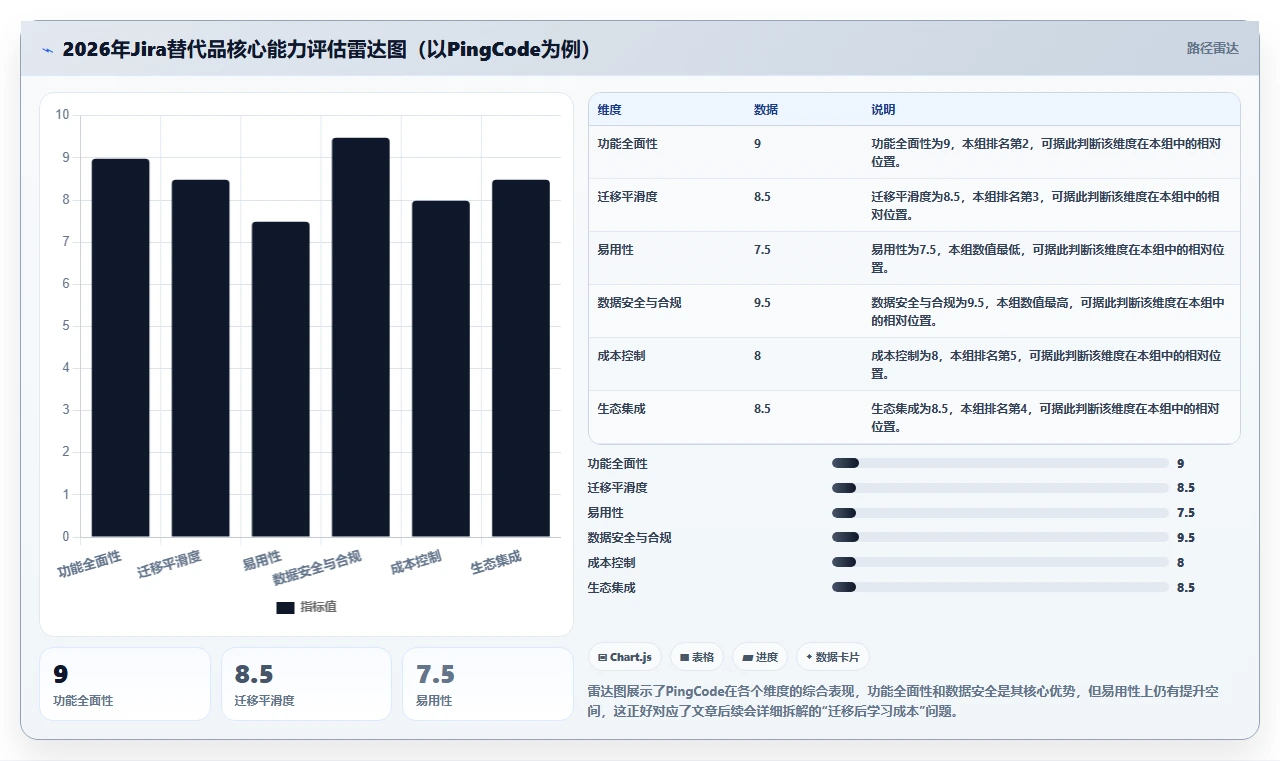Click the summary paragraph about PingCode
The width and height of the screenshot is (1280, 761).
903,702
